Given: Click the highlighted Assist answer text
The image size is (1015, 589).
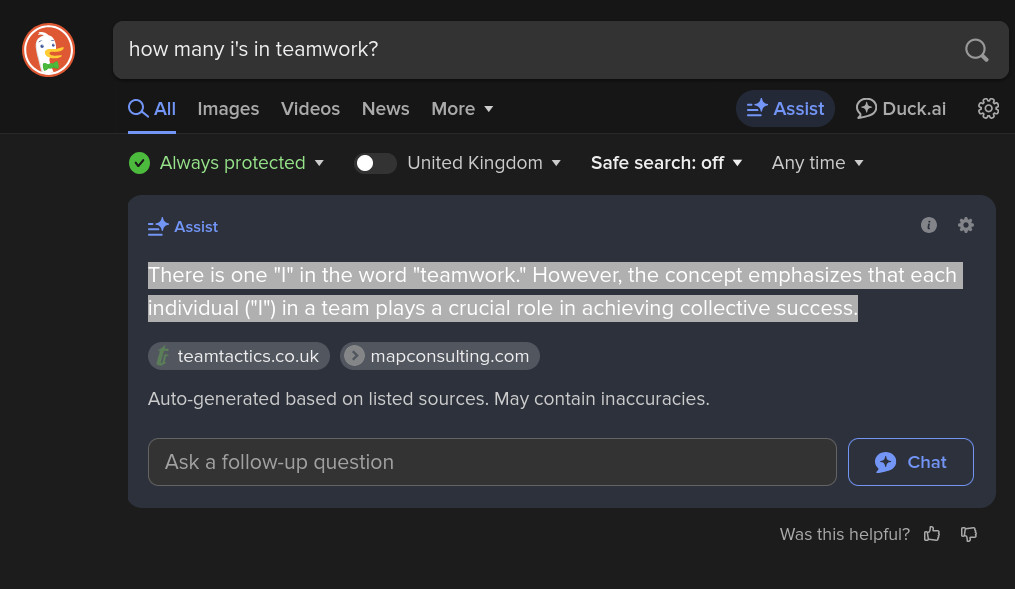Looking at the screenshot, I should coord(555,291).
